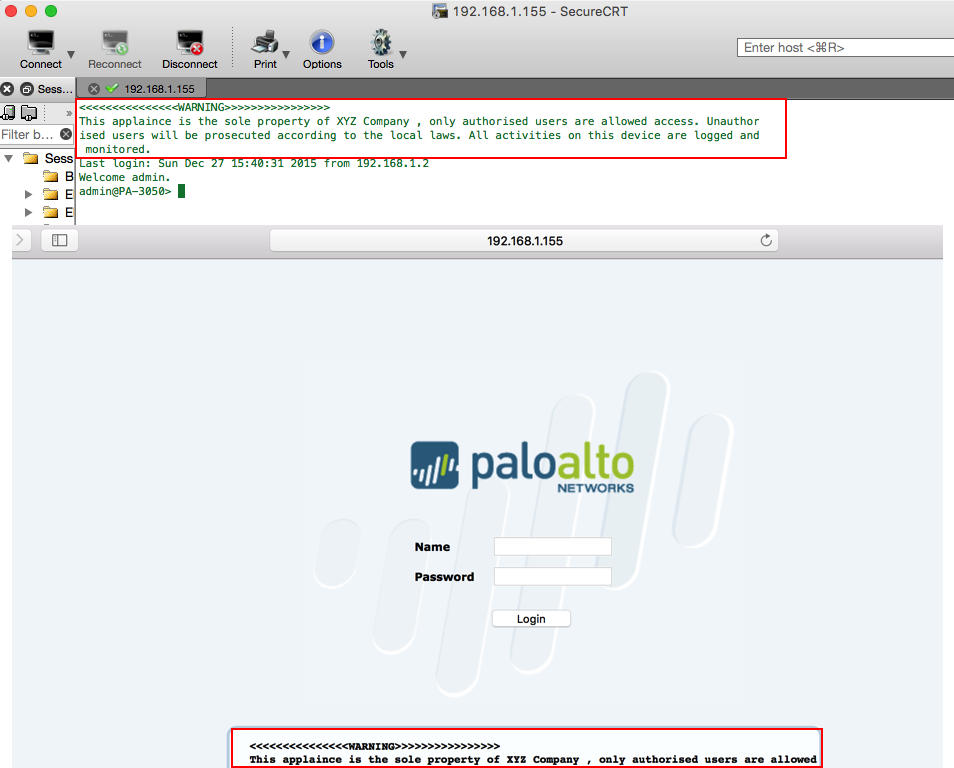The width and height of the screenshot is (954, 768).
Task: Clear the session filter text
Action: click(66, 133)
